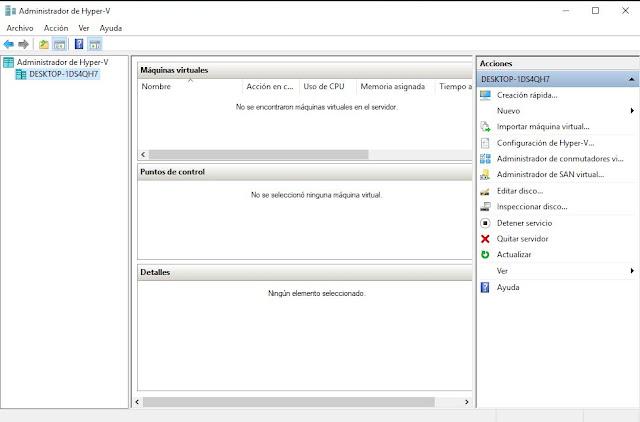Click the Hyper-V app icon in title bar

pyautogui.click(x=10, y=11)
